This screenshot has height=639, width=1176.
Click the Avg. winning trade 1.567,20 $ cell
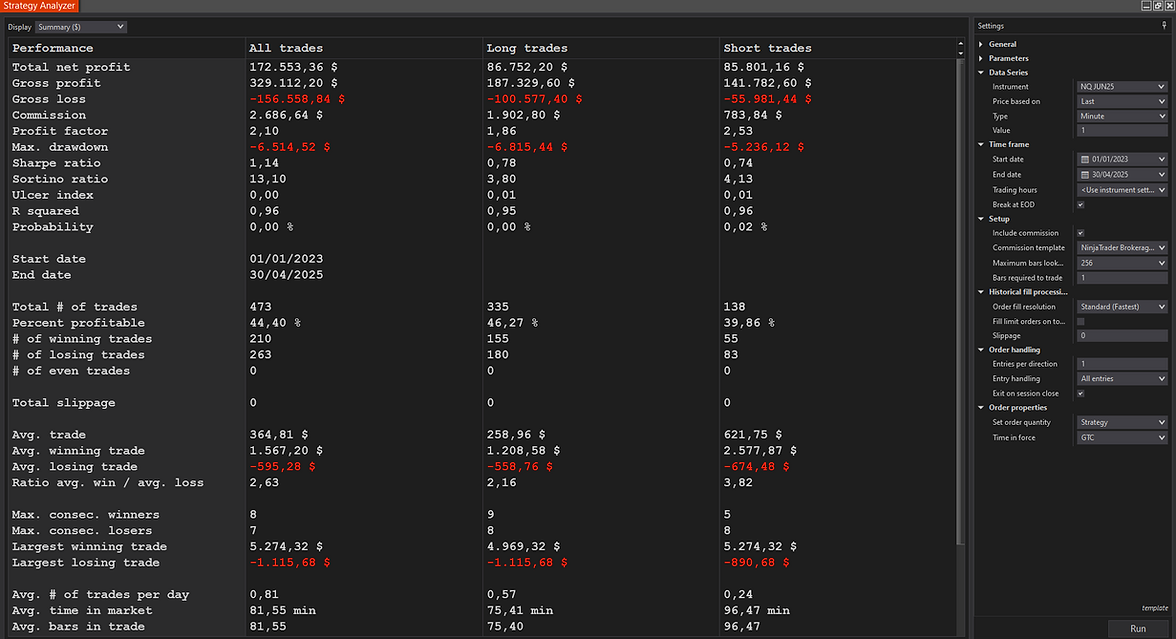pos(286,451)
